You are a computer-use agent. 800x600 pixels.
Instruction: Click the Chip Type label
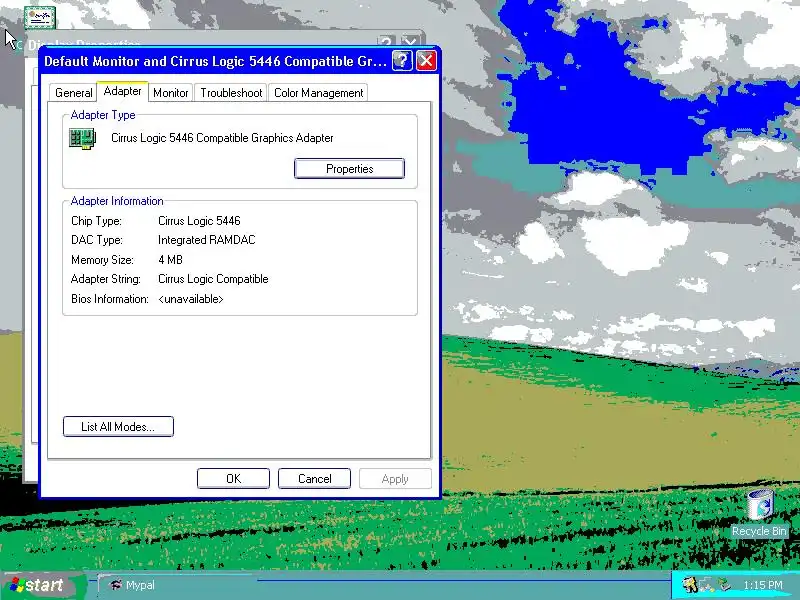pyautogui.click(x=96, y=221)
